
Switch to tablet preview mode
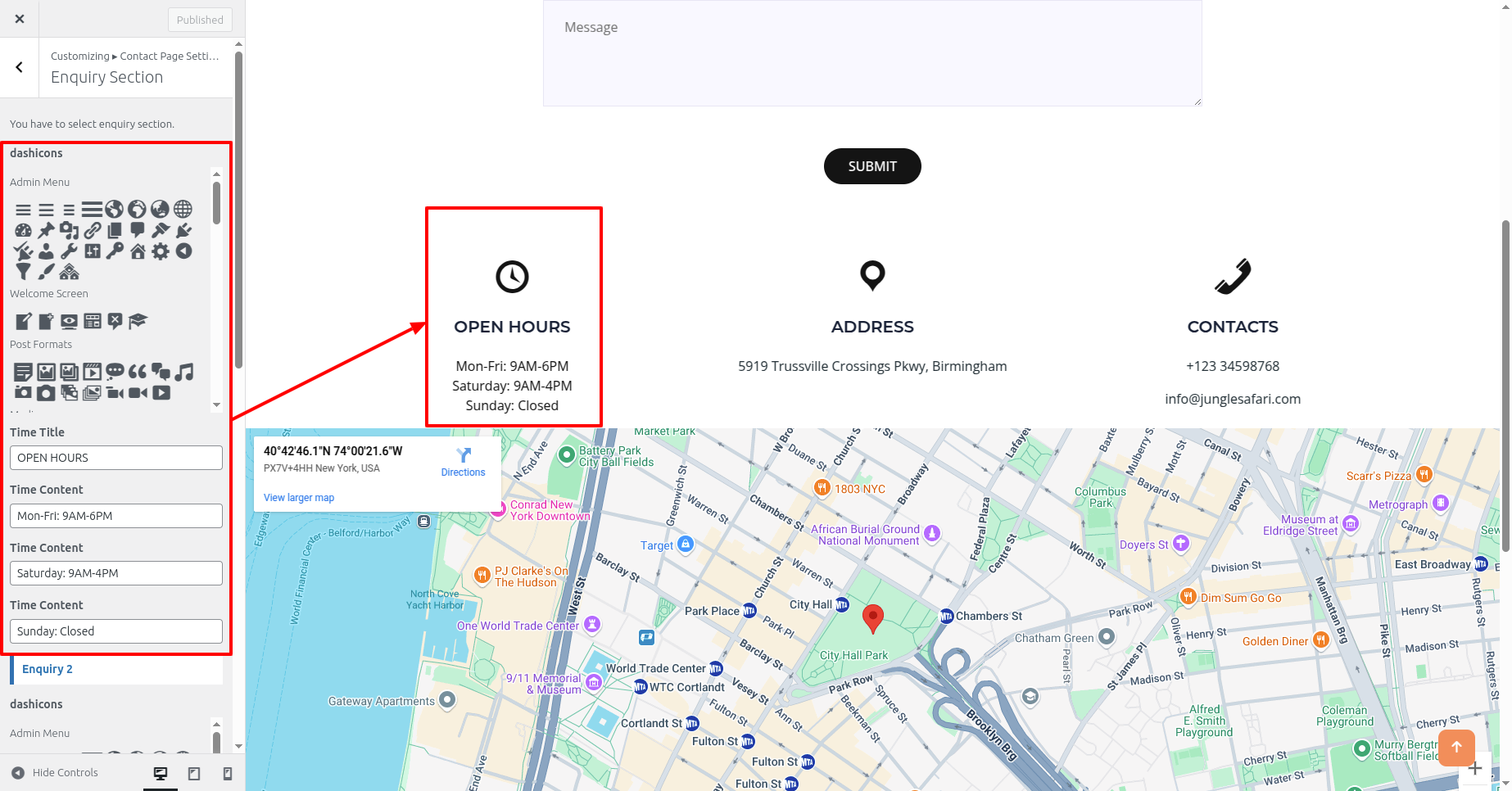[194, 773]
